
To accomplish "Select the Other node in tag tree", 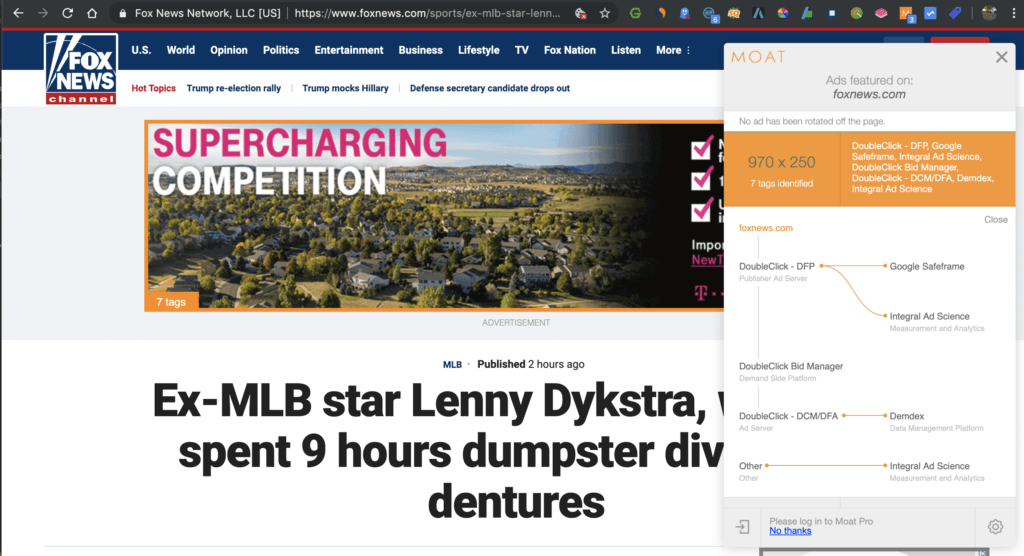I will click(750, 466).
